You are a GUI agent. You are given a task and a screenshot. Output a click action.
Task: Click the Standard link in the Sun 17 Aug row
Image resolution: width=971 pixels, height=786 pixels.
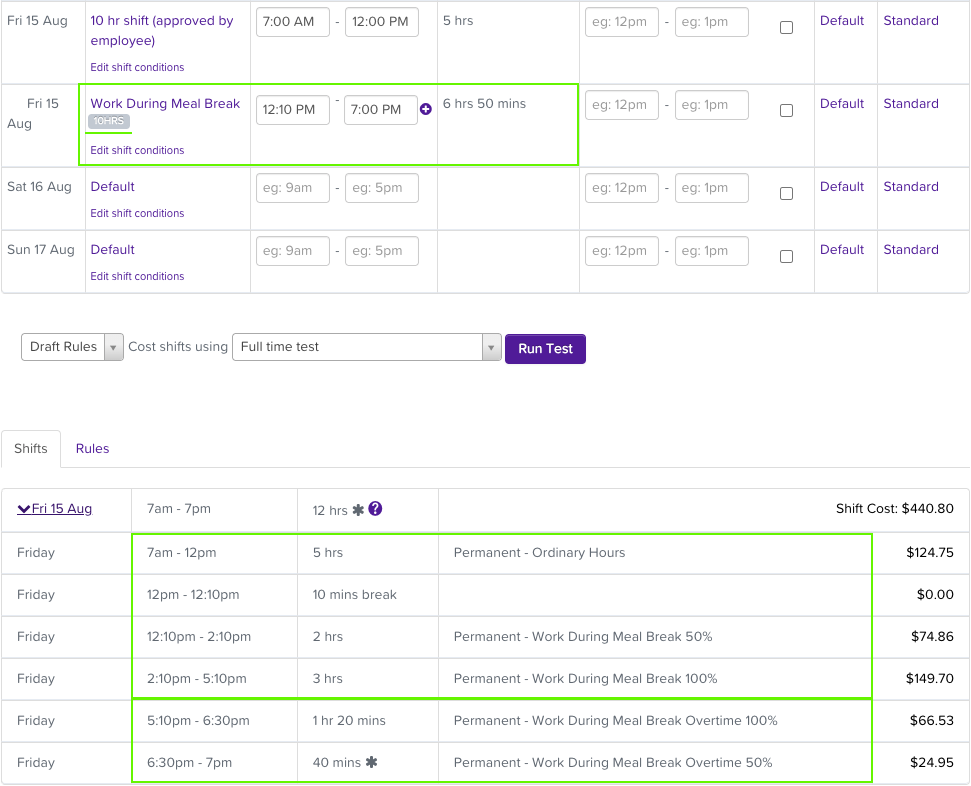910,250
